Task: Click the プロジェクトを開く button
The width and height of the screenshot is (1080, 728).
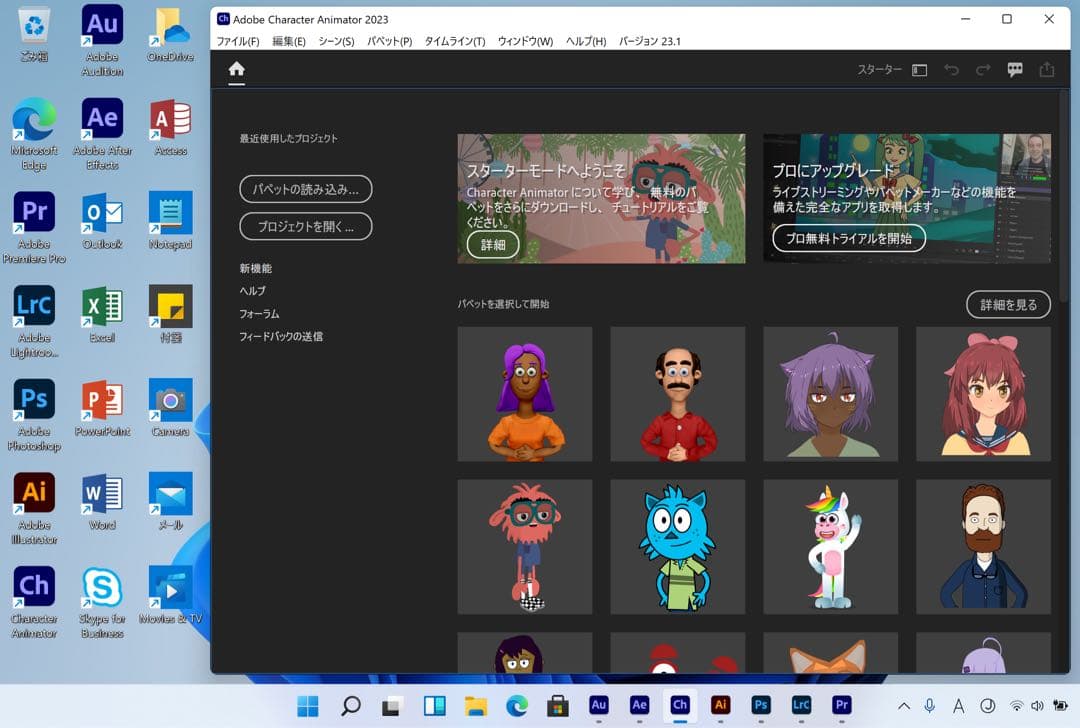Action: pyautogui.click(x=305, y=226)
